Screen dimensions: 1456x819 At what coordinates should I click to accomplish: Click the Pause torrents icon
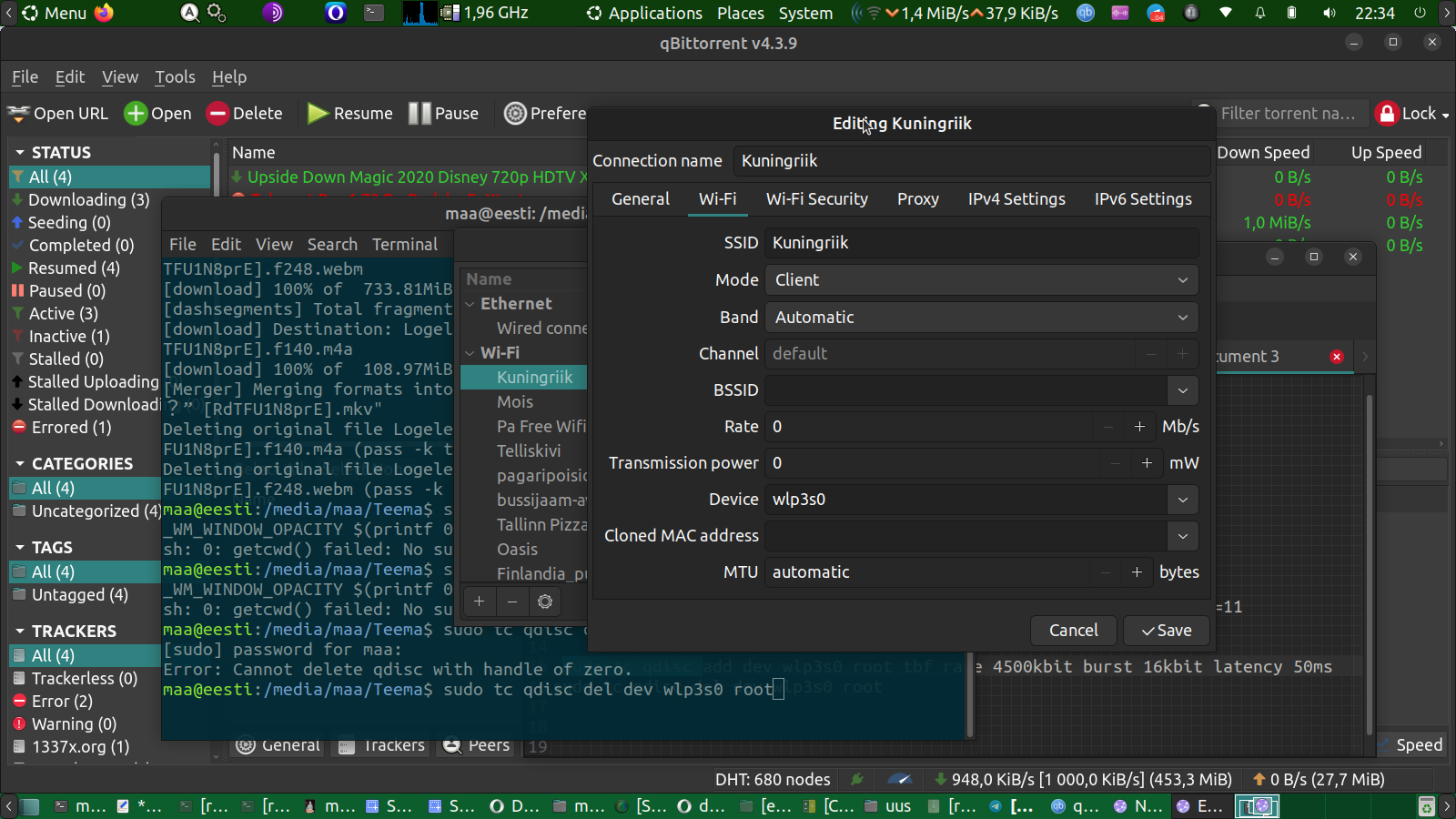pyautogui.click(x=420, y=114)
